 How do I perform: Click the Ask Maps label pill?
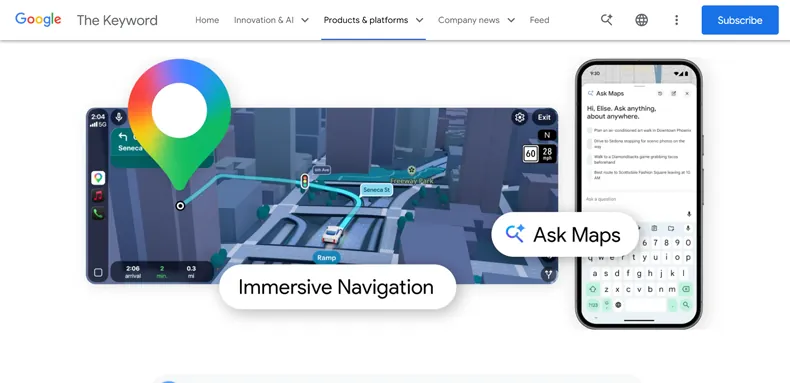click(x=565, y=234)
